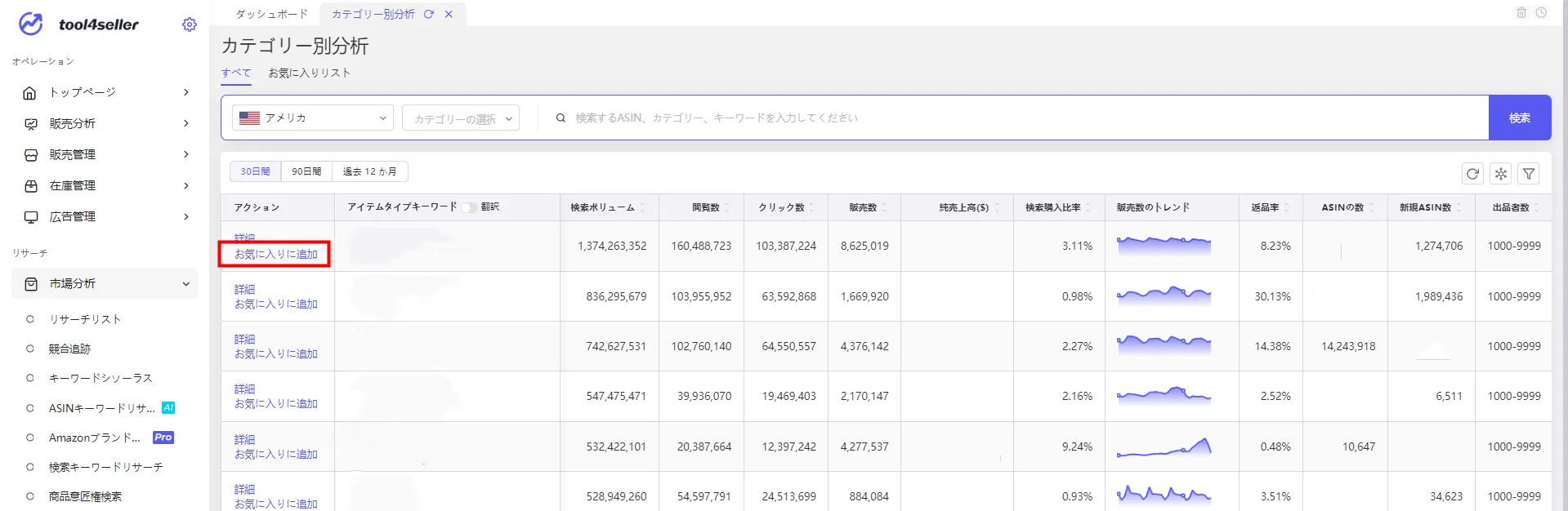Expand the 販売分析 menu chevron

[186, 123]
